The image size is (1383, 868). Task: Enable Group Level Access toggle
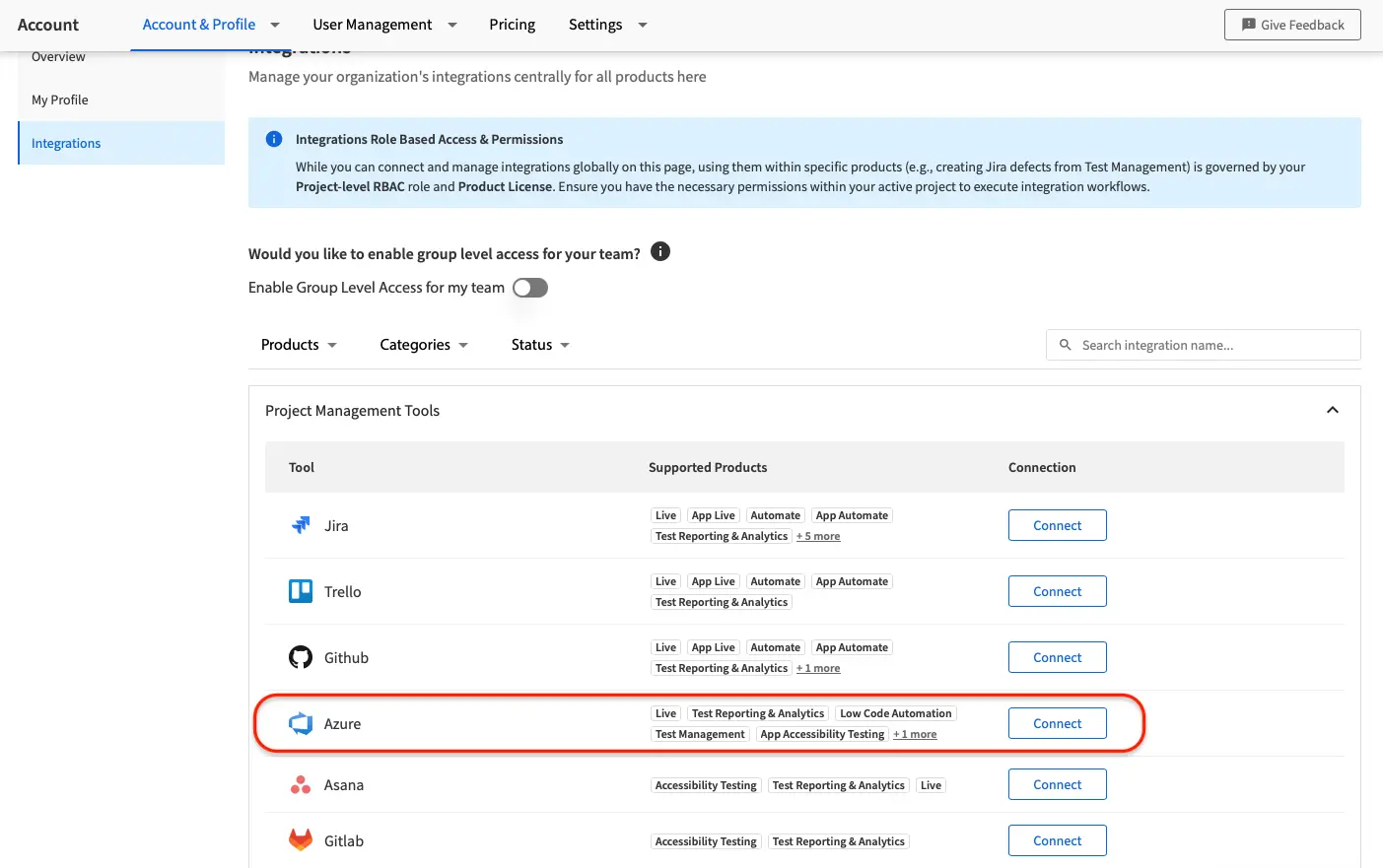point(530,288)
